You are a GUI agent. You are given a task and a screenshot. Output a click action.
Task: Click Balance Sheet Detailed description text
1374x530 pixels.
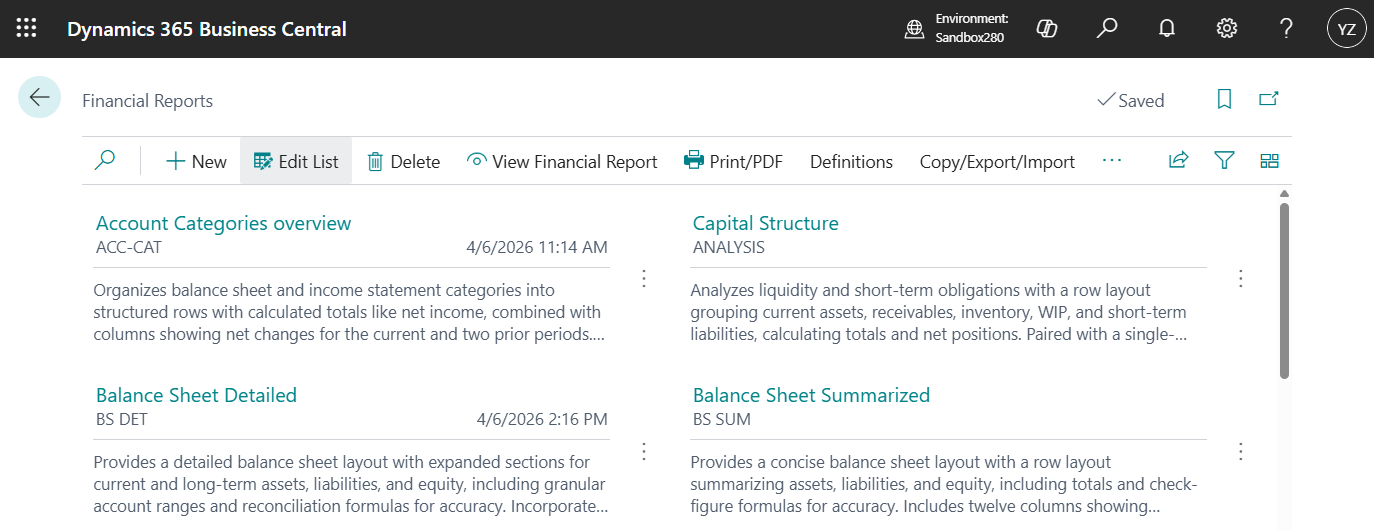350,484
